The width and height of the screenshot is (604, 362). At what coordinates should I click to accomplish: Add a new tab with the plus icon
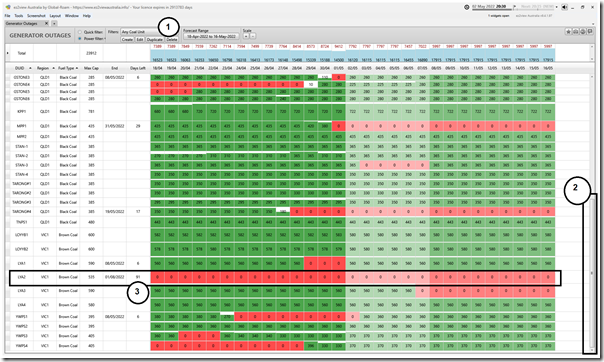point(54,23)
